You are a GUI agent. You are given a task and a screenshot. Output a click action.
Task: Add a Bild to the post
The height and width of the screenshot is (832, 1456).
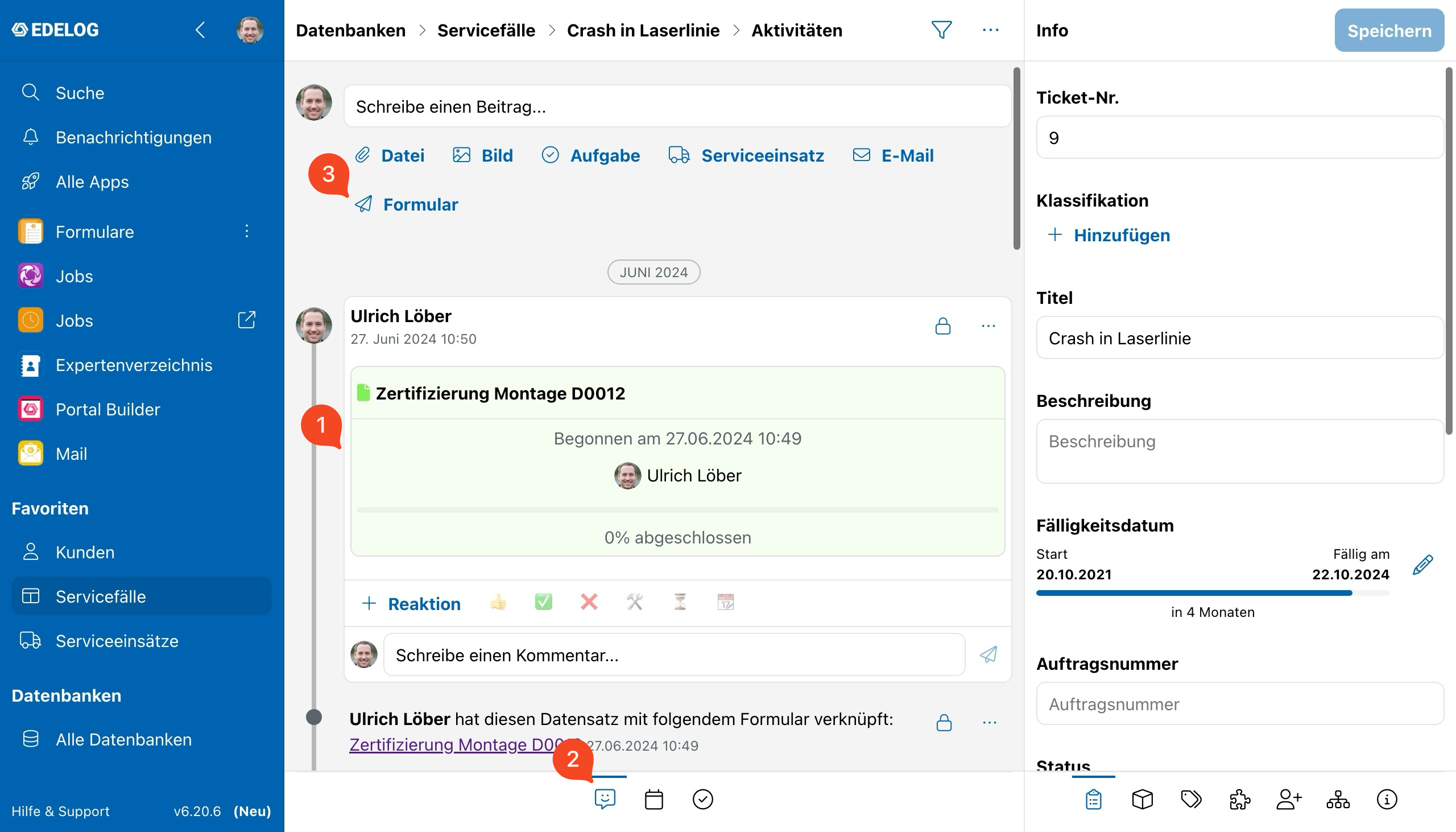click(x=483, y=155)
